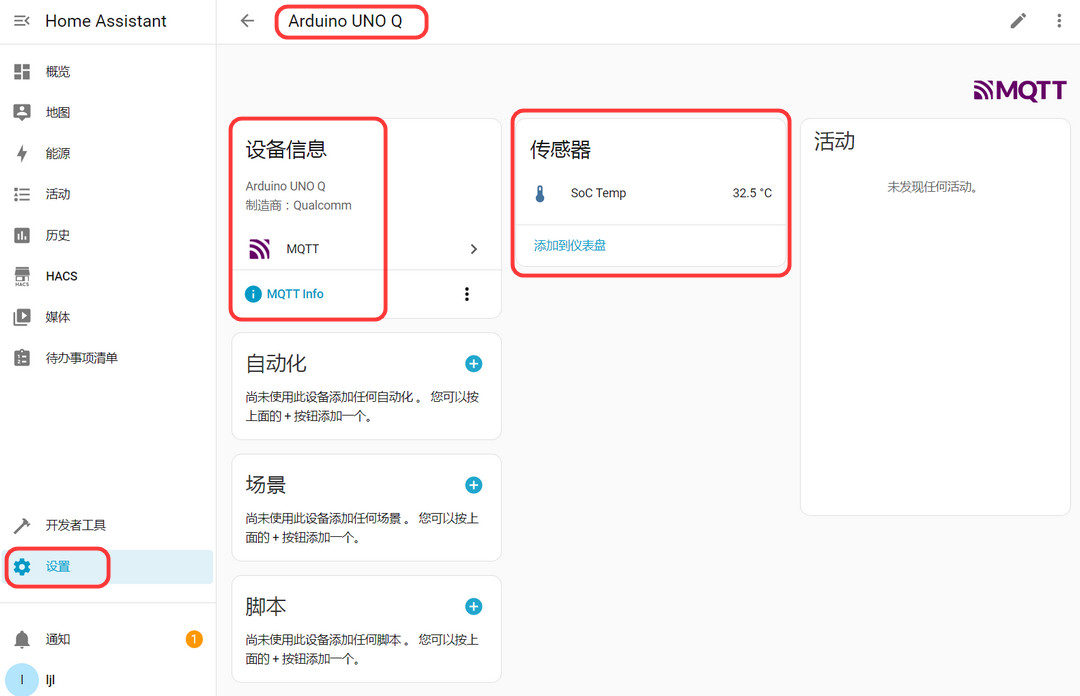Viewport: 1080px width, 696px height.
Task: Click the blue info icon beside MQTT Info
Action: [253, 294]
